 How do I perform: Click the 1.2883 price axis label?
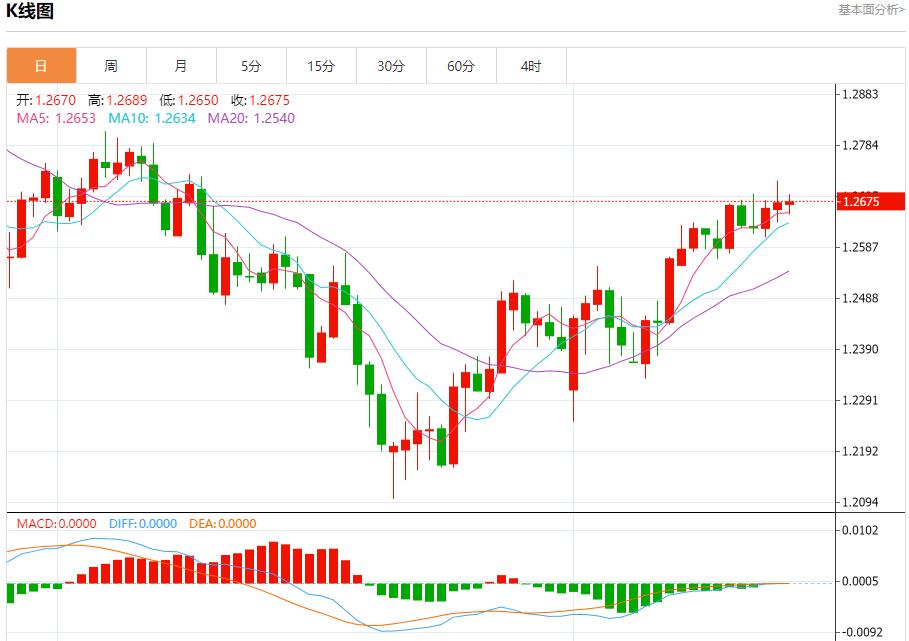(x=861, y=95)
